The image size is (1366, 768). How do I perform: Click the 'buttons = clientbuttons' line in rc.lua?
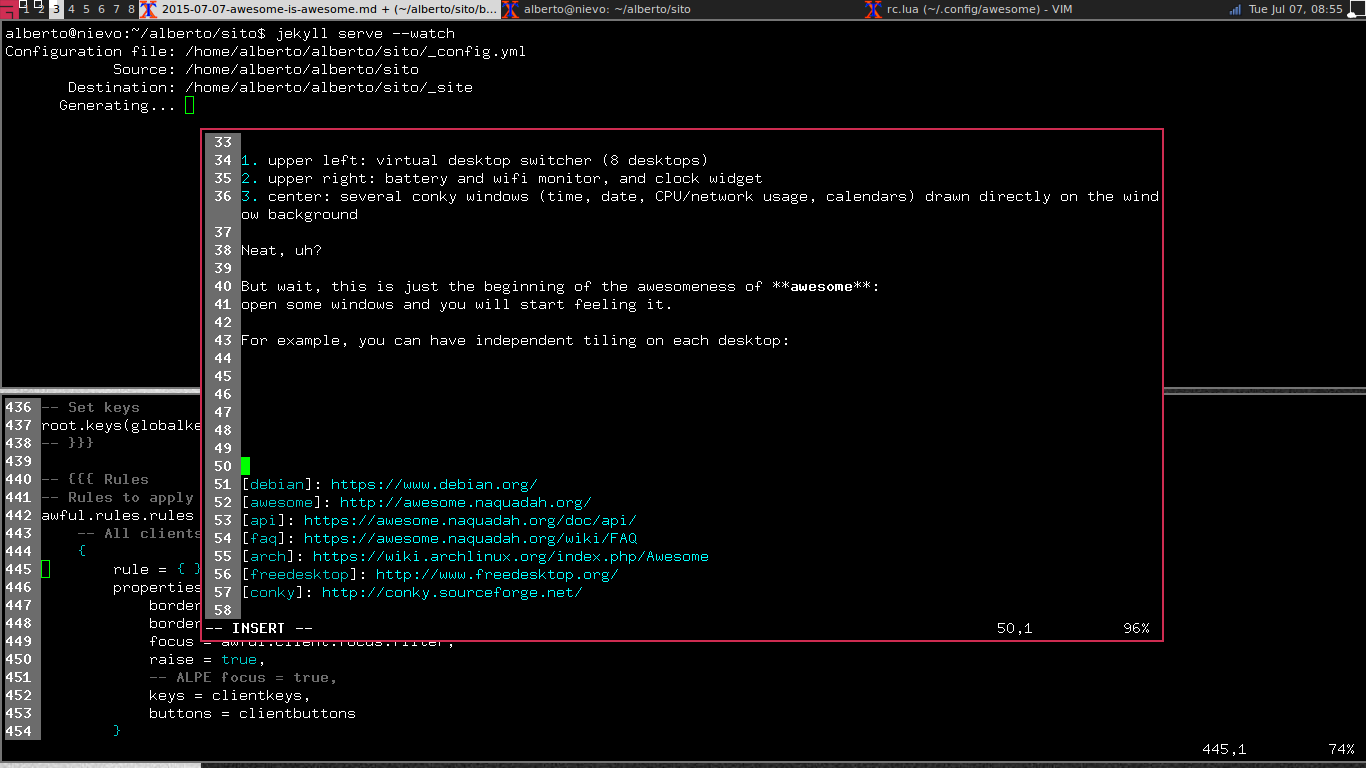click(x=253, y=713)
